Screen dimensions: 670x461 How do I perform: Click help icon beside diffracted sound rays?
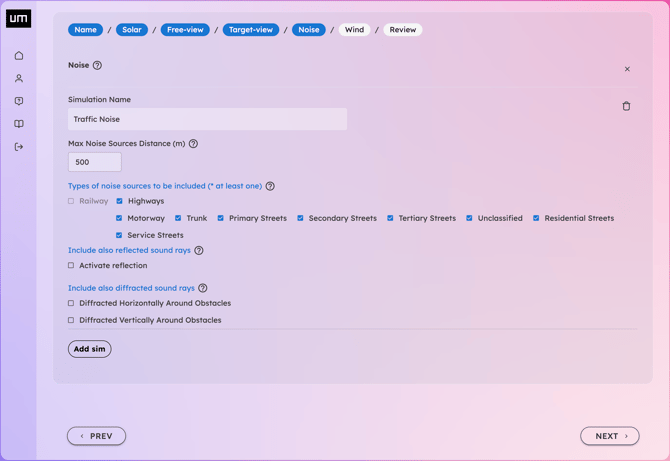(x=203, y=288)
